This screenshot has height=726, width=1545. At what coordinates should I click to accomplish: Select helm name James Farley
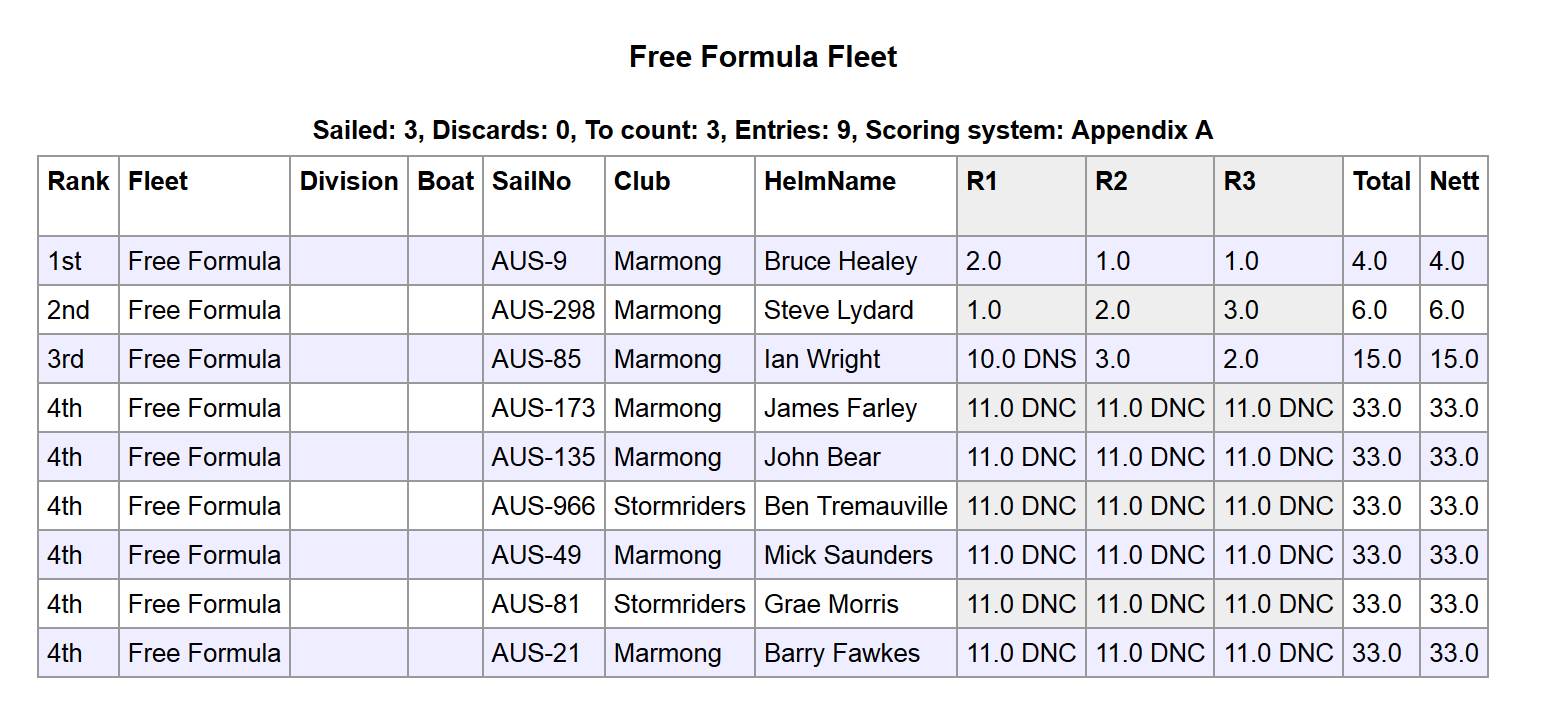point(840,409)
